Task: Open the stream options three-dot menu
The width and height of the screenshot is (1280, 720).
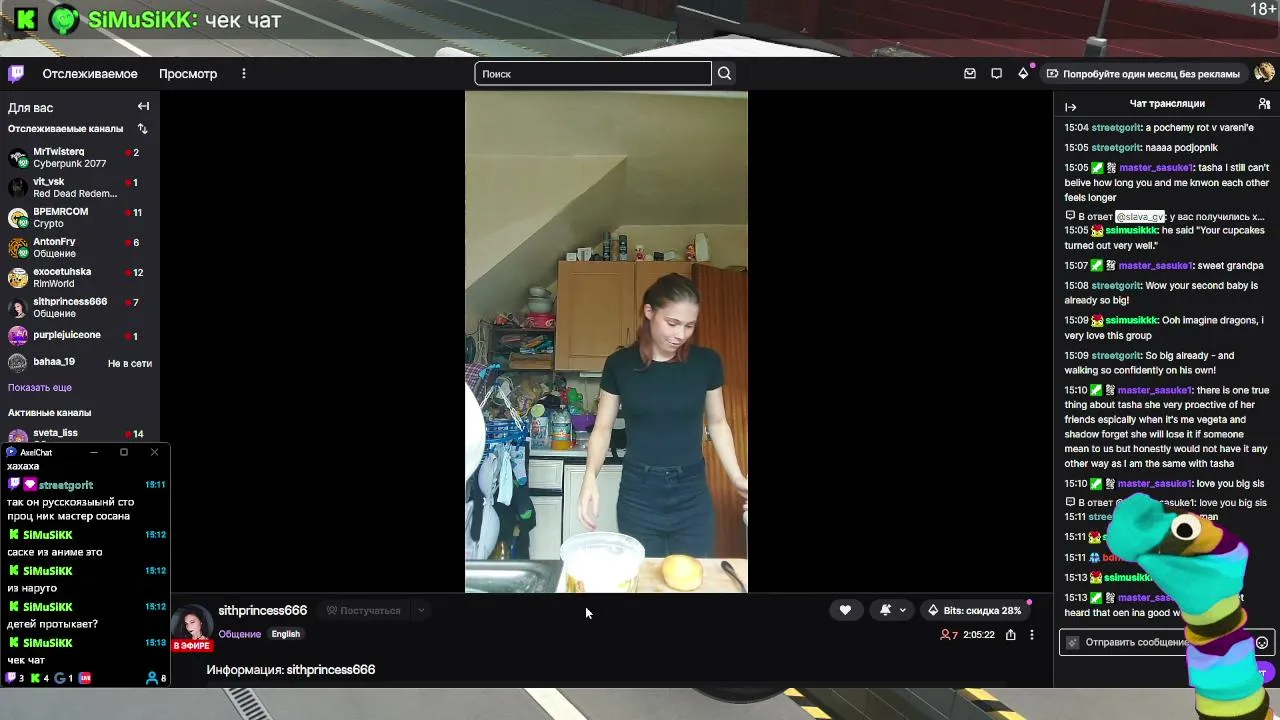Action: click(1032, 635)
